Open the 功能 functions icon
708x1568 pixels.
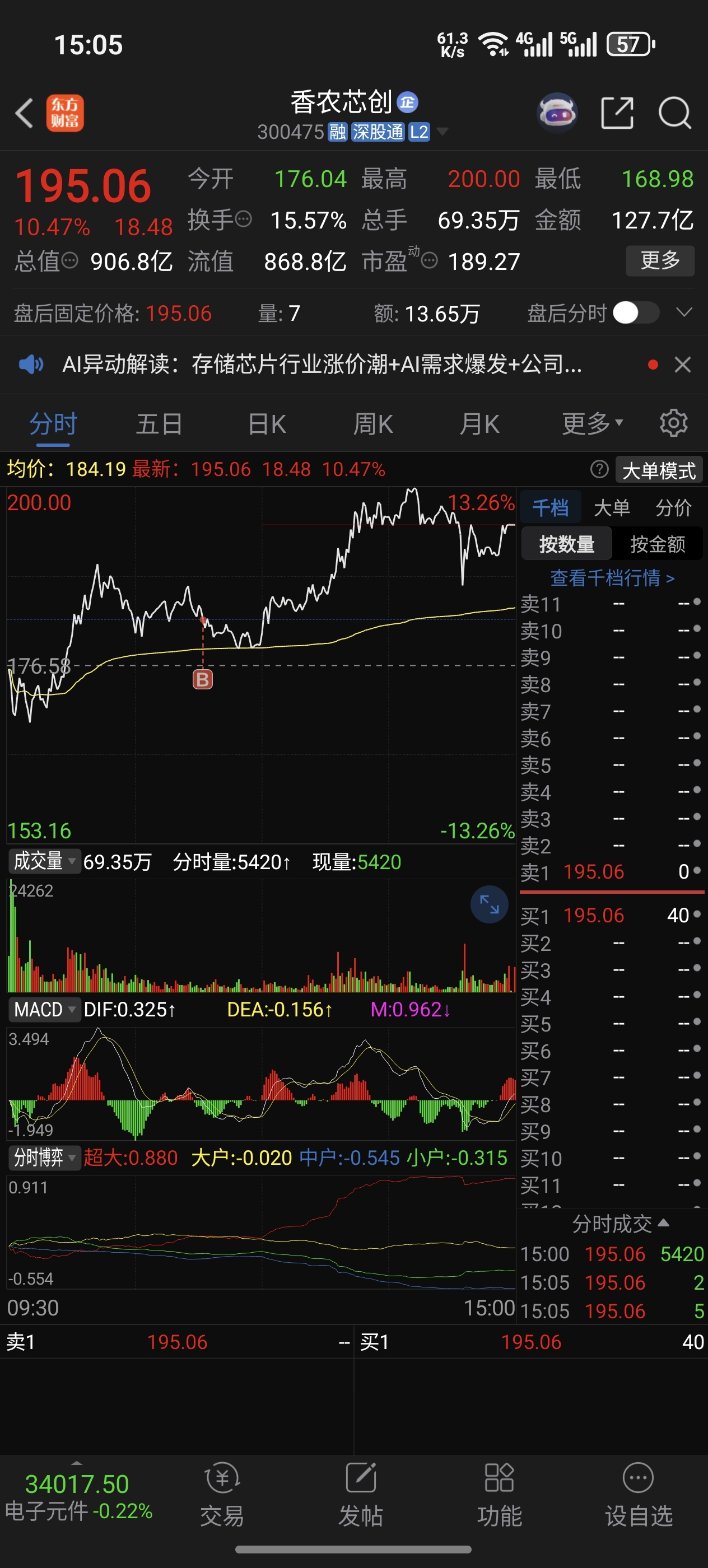point(500,1495)
